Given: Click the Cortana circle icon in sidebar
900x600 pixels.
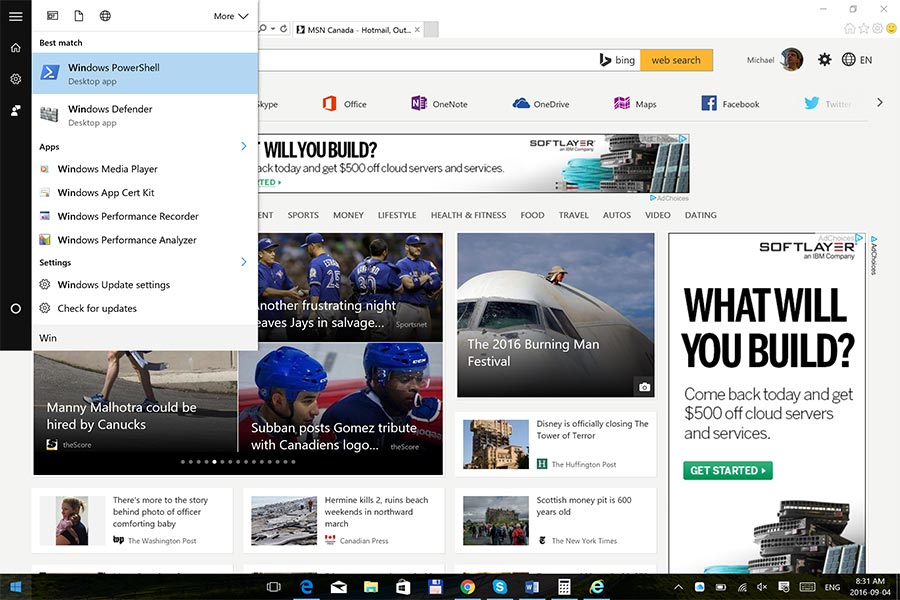Looking at the screenshot, I should (15, 308).
